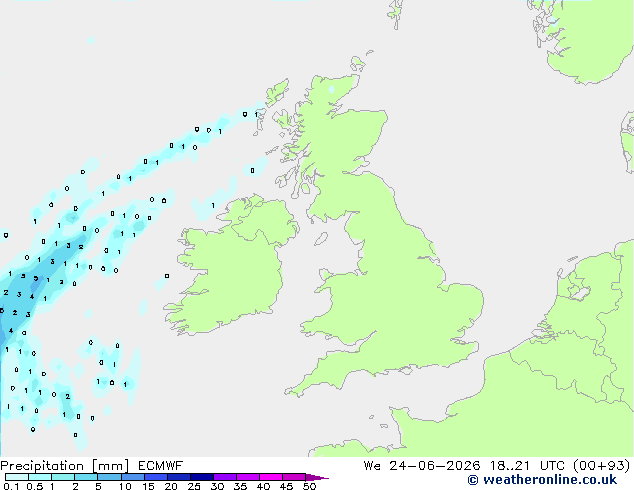Click the 'ECMWF' model label
This screenshot has height=490, width=634.
pyautogui.click(x=161, y=466)
